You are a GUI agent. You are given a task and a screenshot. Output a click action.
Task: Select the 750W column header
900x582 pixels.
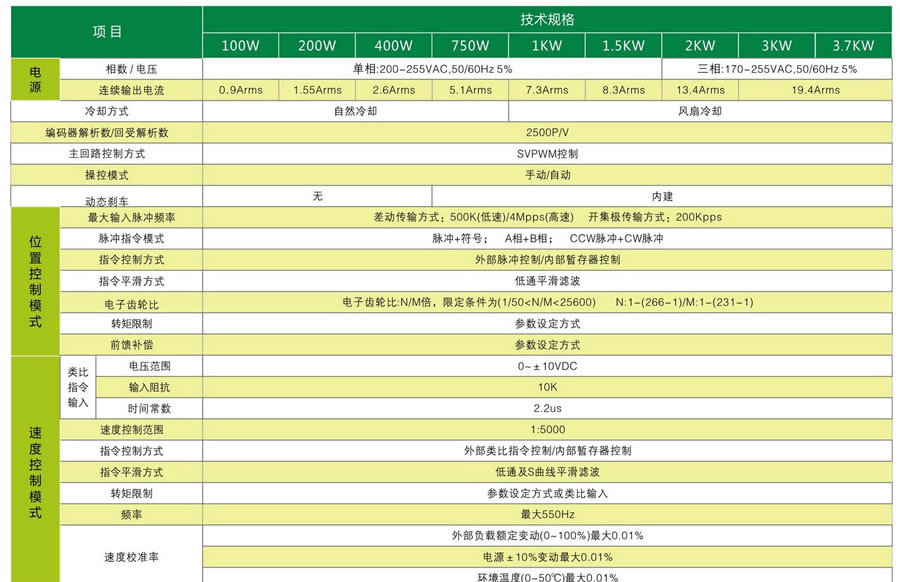(470, 45)
